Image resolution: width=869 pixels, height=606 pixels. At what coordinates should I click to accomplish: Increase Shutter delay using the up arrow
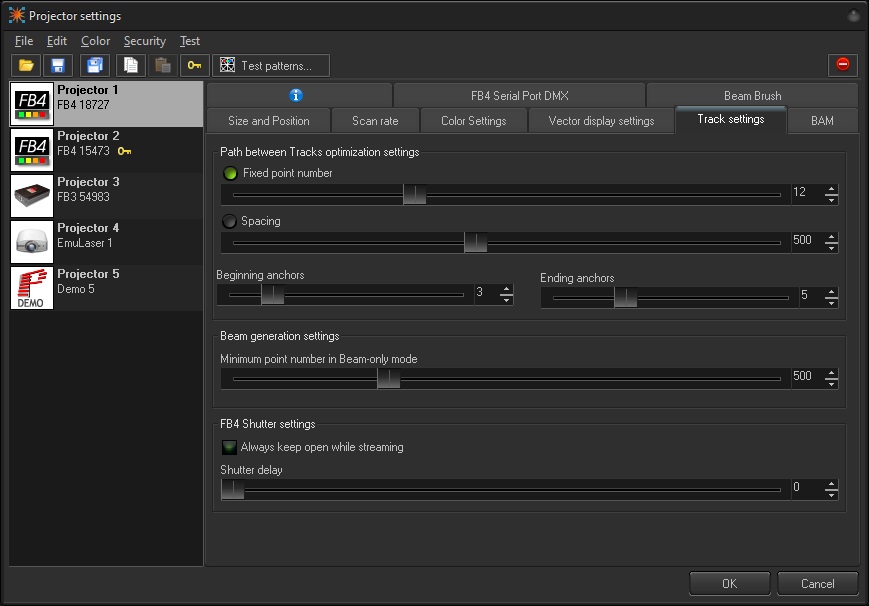click(831, 484)
